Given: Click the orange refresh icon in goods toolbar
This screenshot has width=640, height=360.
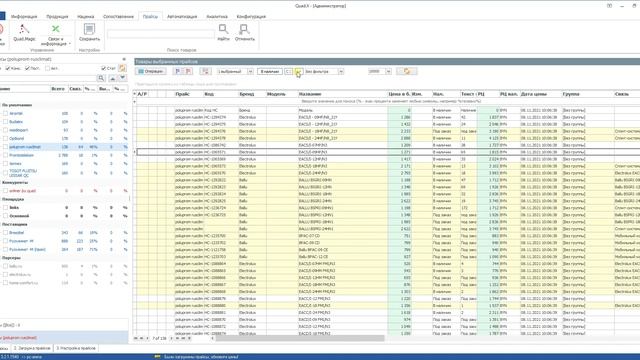Looking at the screenshot, I should [407, 71].
